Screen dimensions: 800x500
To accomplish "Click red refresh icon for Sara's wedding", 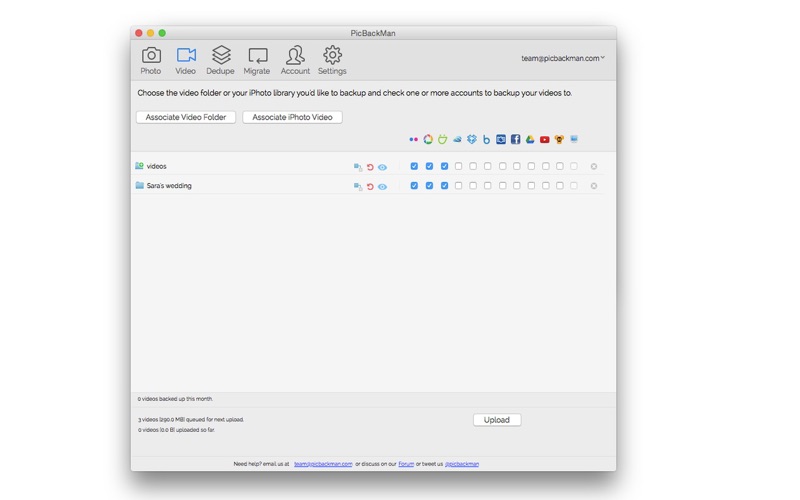I will click(x=370, y=186).
